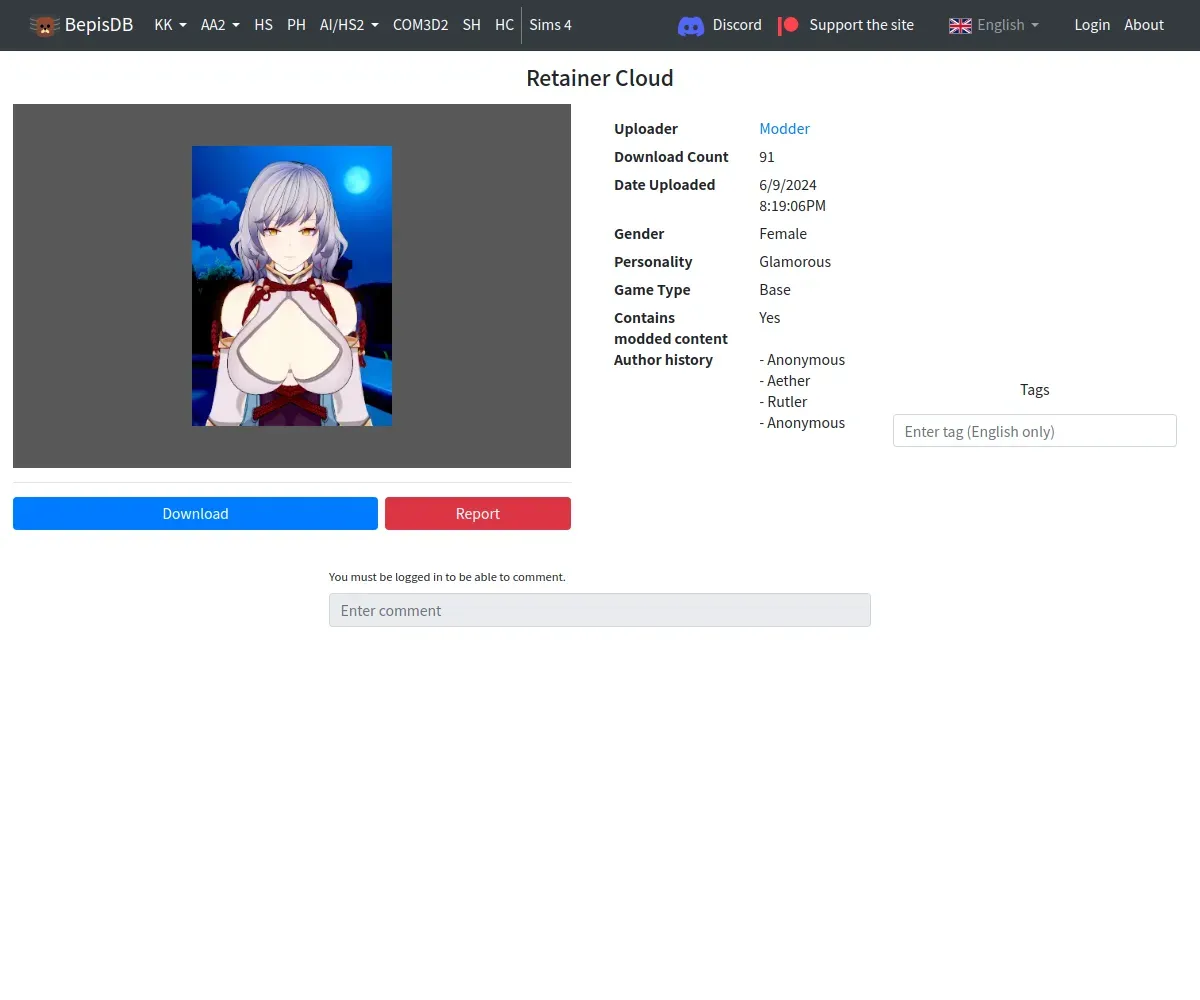
Task: Open the COM3D2 section
Action: click(420, 25)
